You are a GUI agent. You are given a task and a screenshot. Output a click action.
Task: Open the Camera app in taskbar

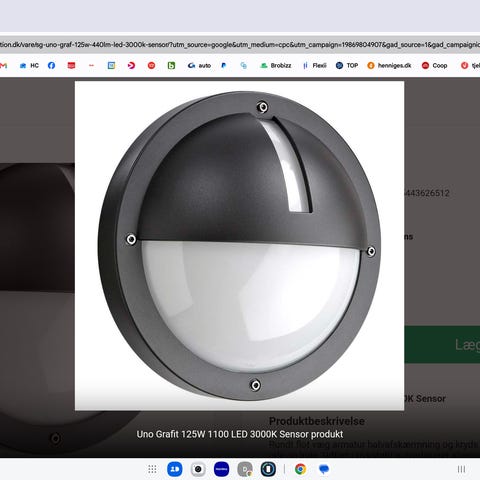(198, 469)
